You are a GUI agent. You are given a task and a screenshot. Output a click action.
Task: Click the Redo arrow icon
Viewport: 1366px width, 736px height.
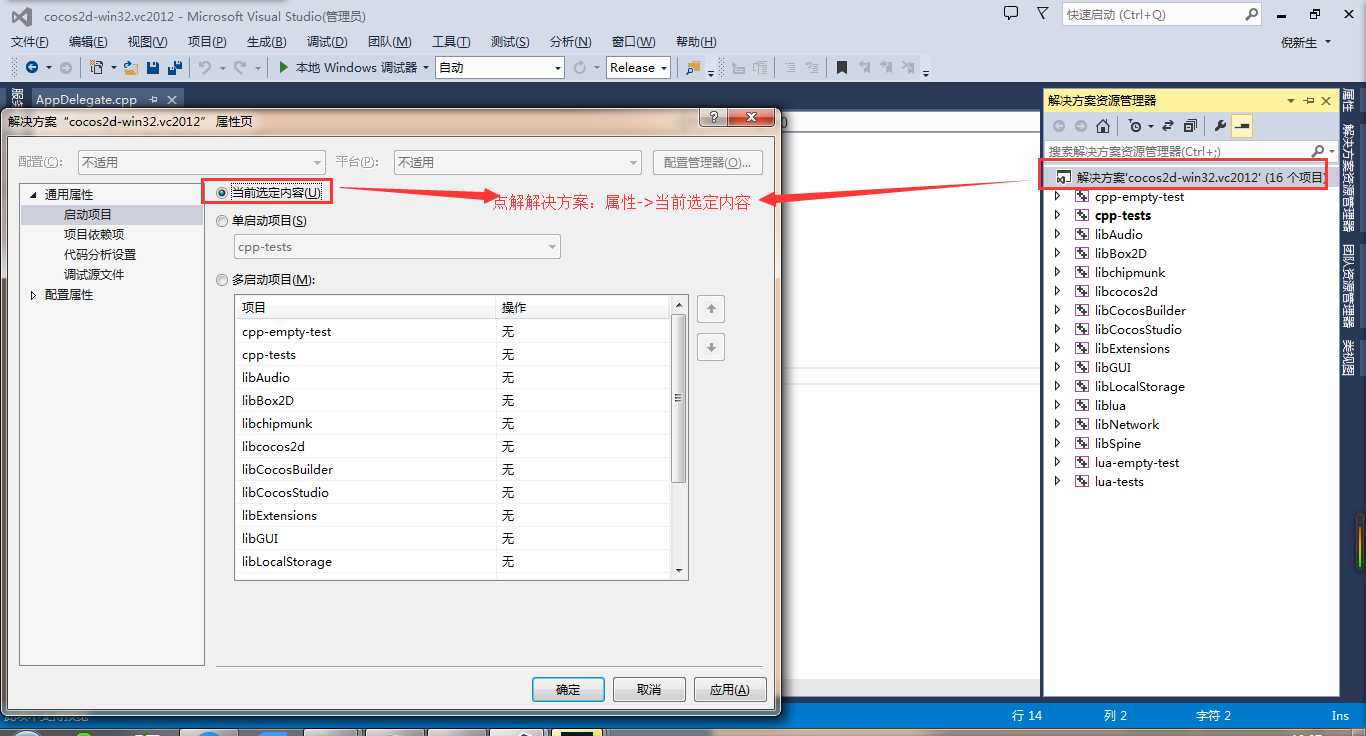[x=240, y=68]
